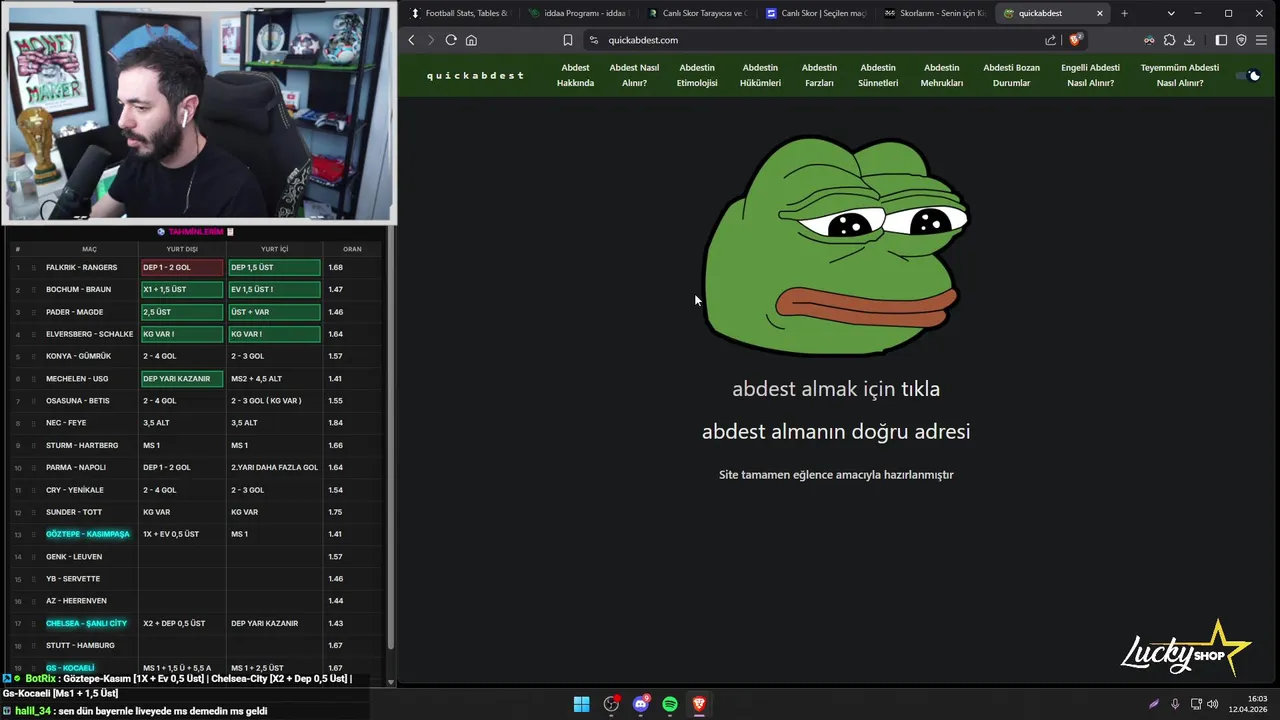Click the 1.84 odds for NEC - FEYE
The image size is (1280, 720).
tap(335, 423)
